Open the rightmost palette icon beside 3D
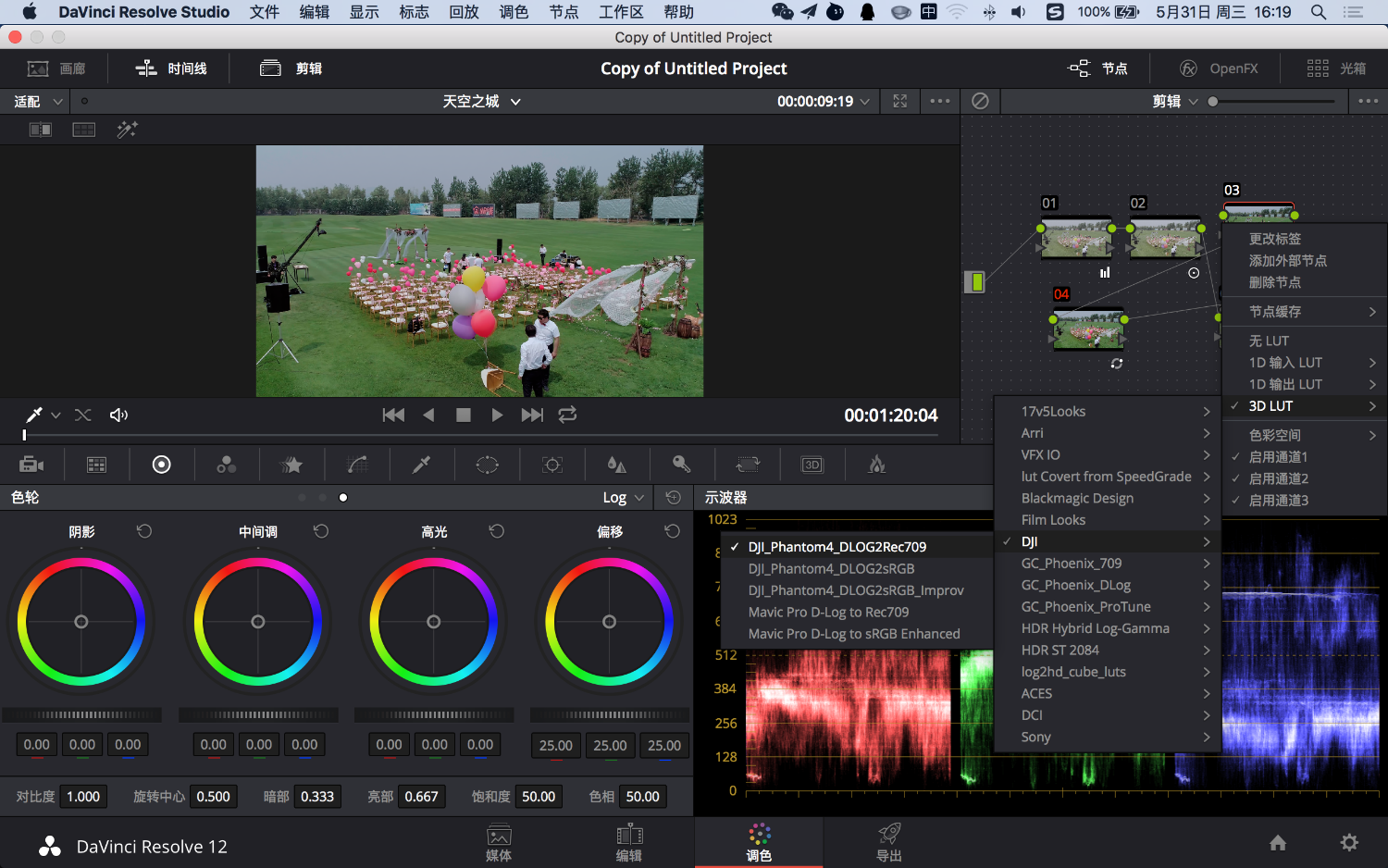Viewport: 1388px width, 868px height. pyautogui.click(x=877, y=465)
